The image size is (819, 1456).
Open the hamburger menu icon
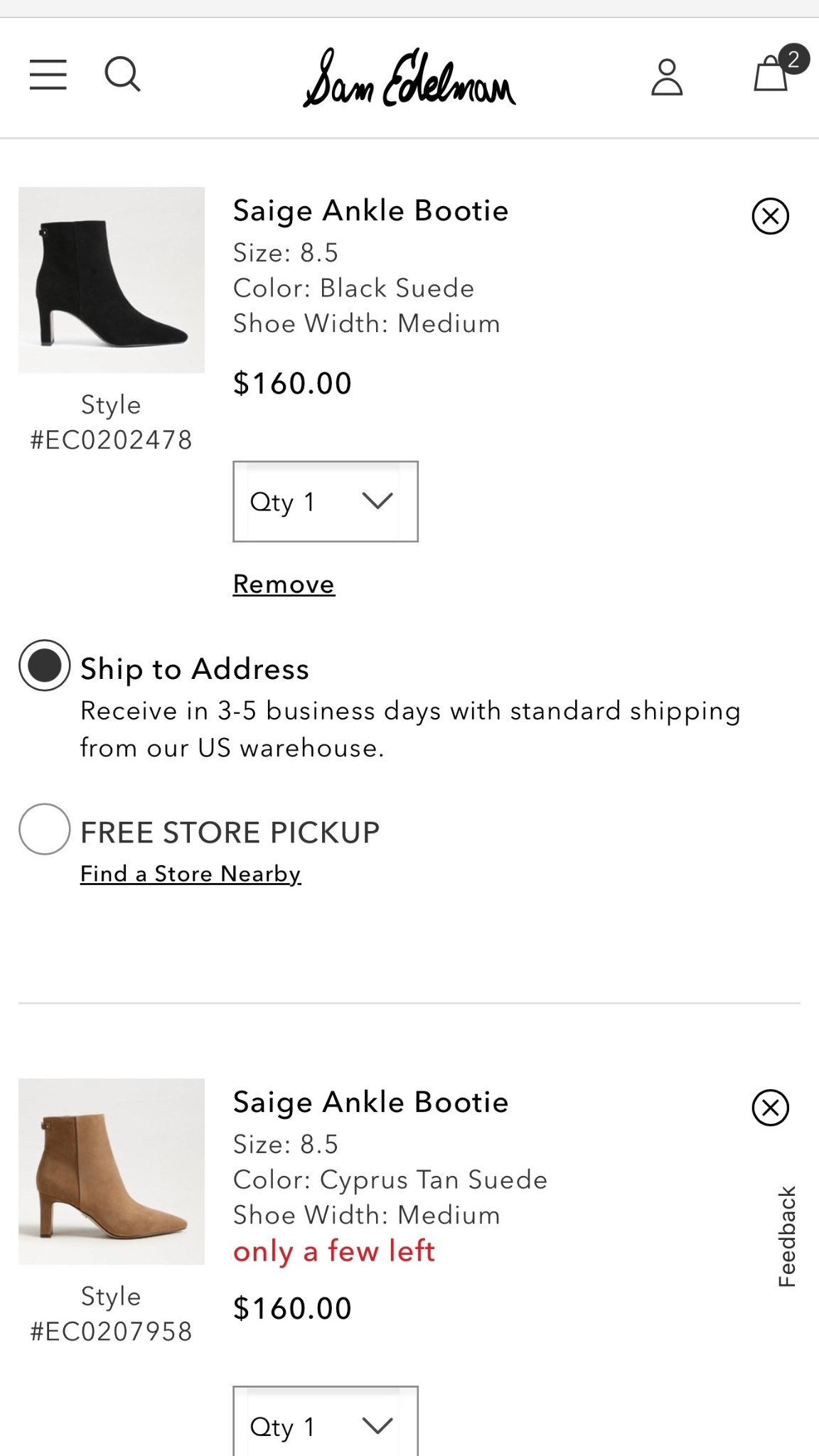[48, 75]
